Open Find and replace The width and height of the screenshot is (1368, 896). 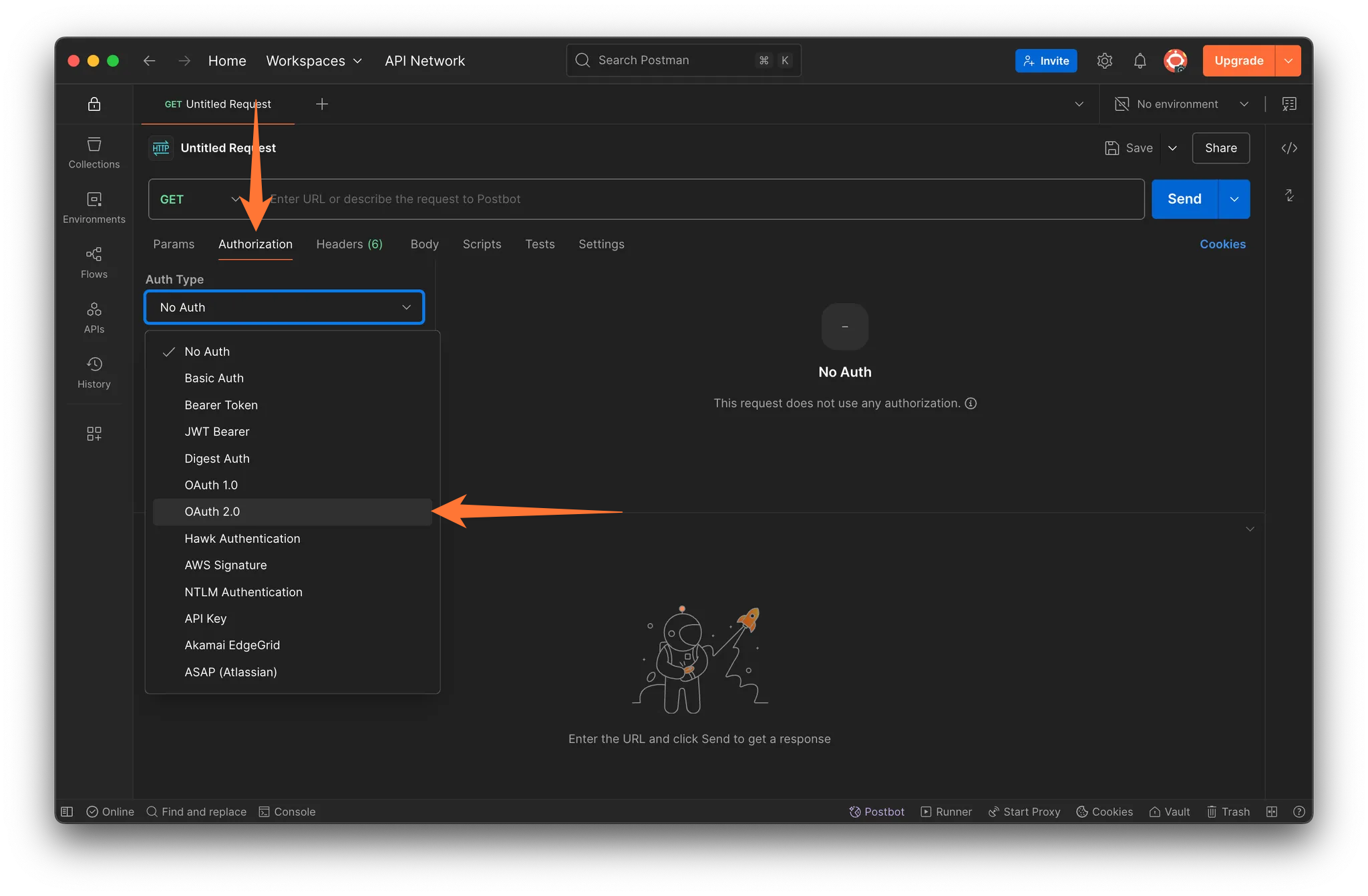(x=196, y=812)
